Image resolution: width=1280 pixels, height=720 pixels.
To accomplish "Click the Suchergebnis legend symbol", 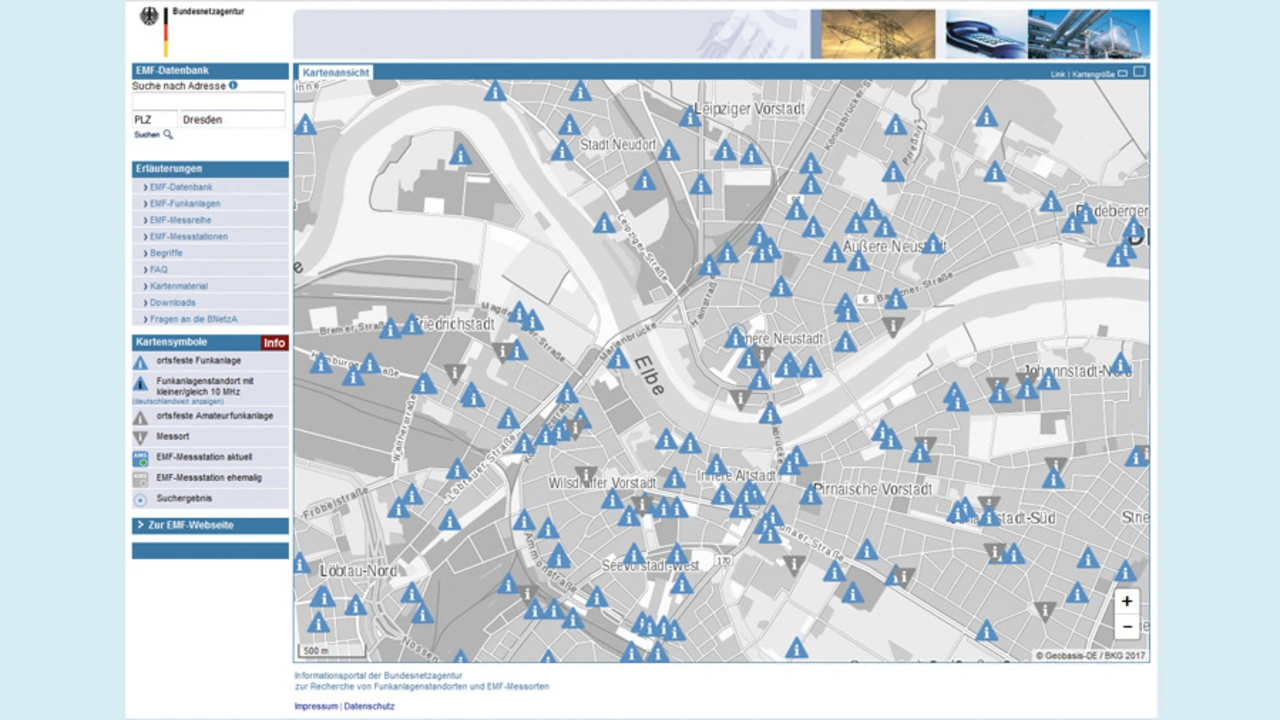I will click(140, 500).
